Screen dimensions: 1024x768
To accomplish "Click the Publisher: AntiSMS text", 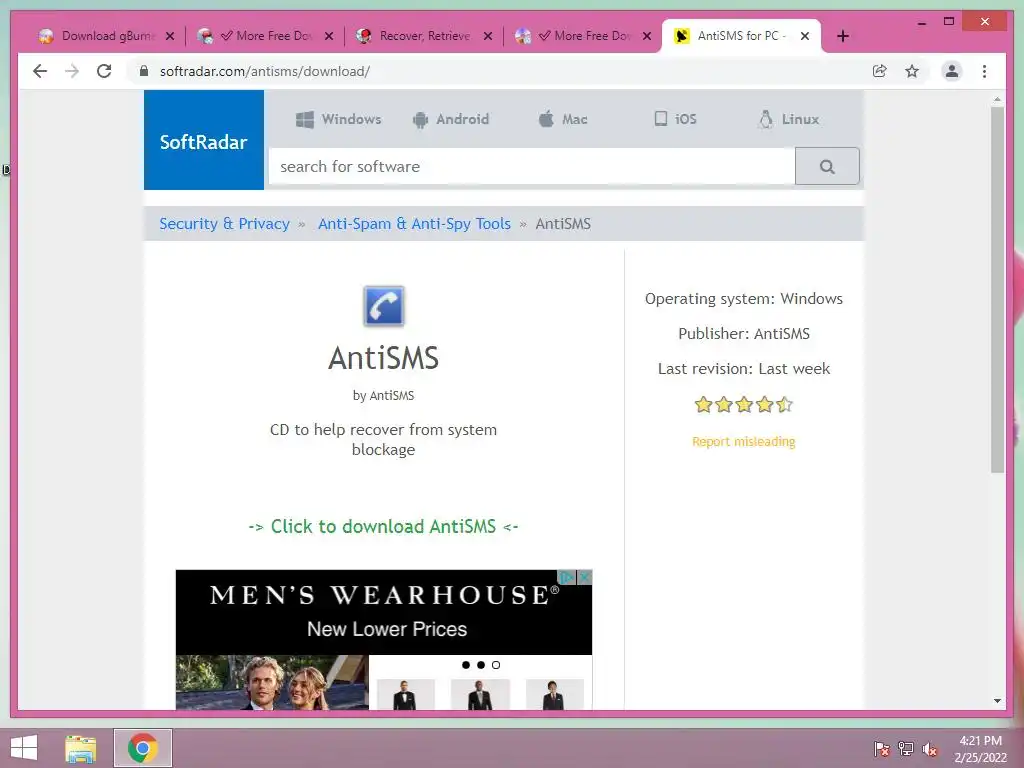I will coord(744,334).
